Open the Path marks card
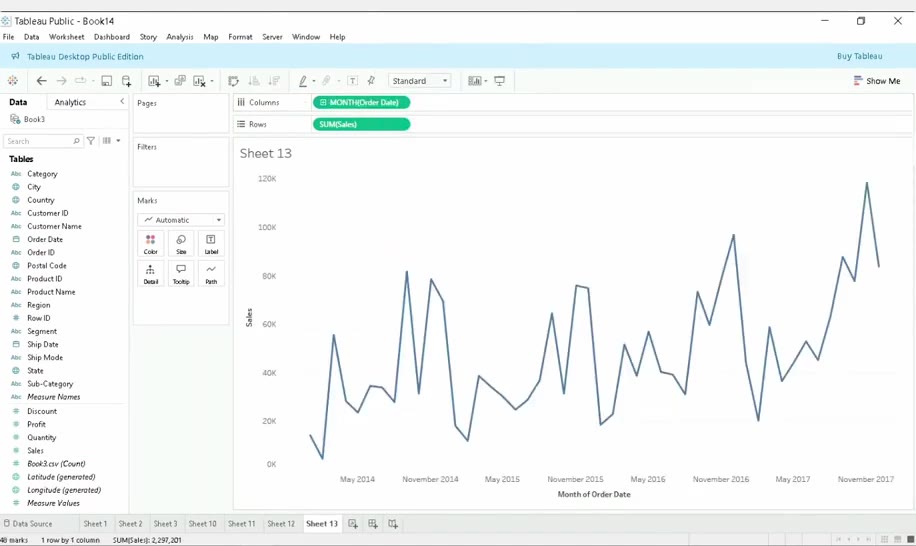Image resolution: width=916 pixels, height=546 pixels. coord(211,273)
